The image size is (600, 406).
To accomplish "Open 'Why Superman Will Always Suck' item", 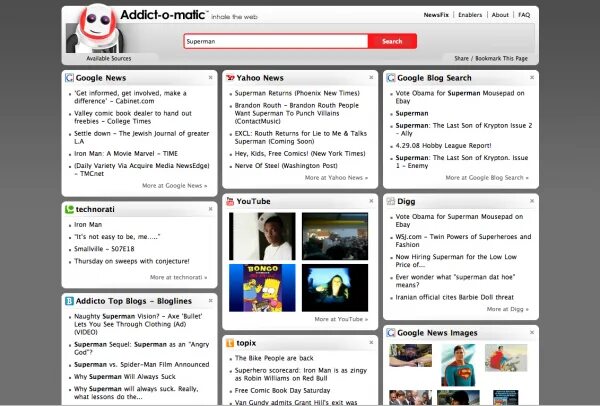I will coord(125,377).
